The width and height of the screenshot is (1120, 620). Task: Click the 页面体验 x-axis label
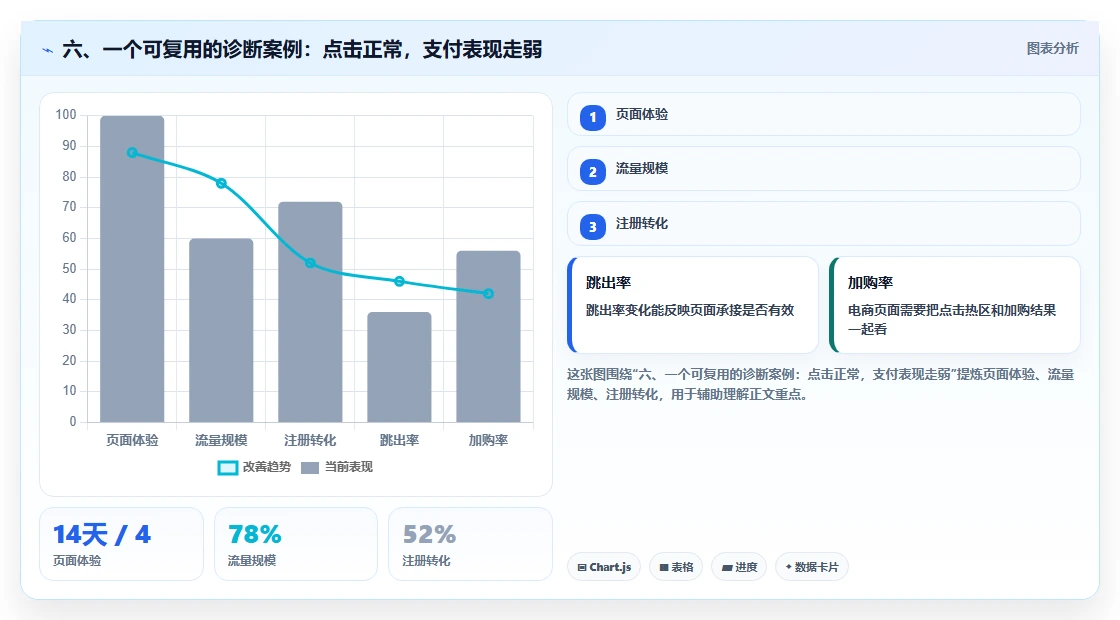pos(132,441)
